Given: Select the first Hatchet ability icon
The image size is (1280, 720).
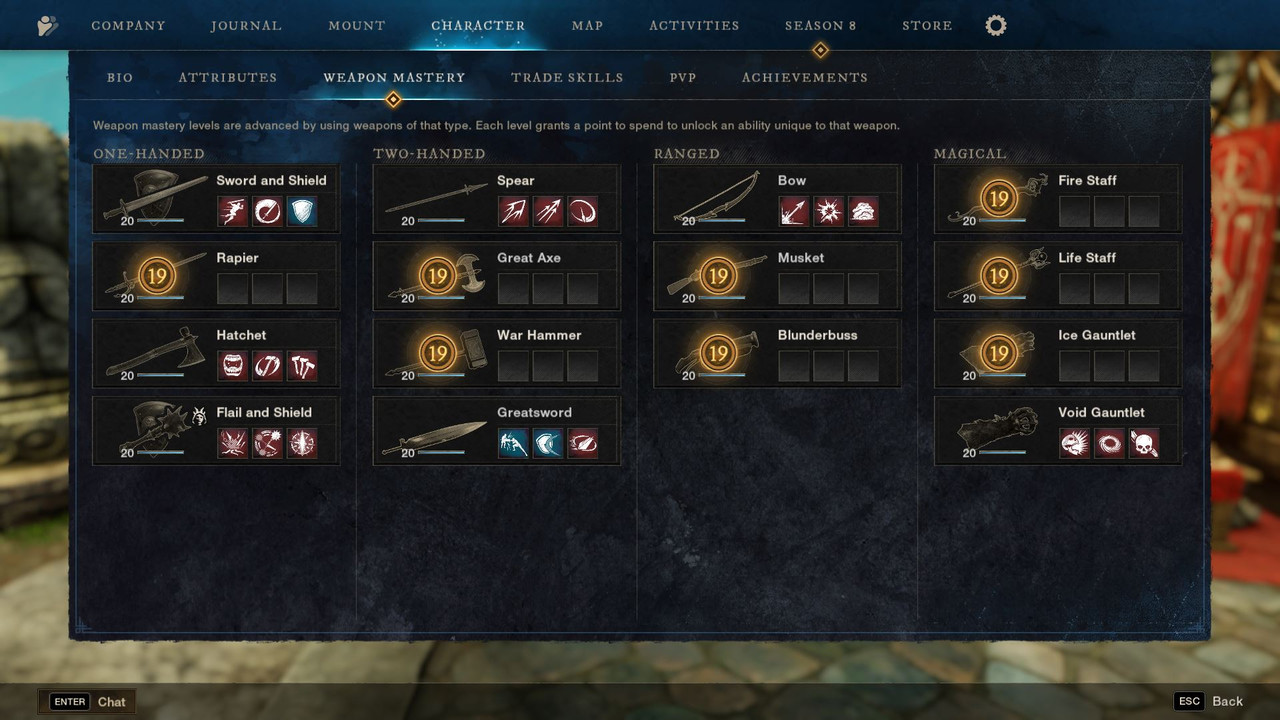Looking at the screenshot, I should click(233, 366).
